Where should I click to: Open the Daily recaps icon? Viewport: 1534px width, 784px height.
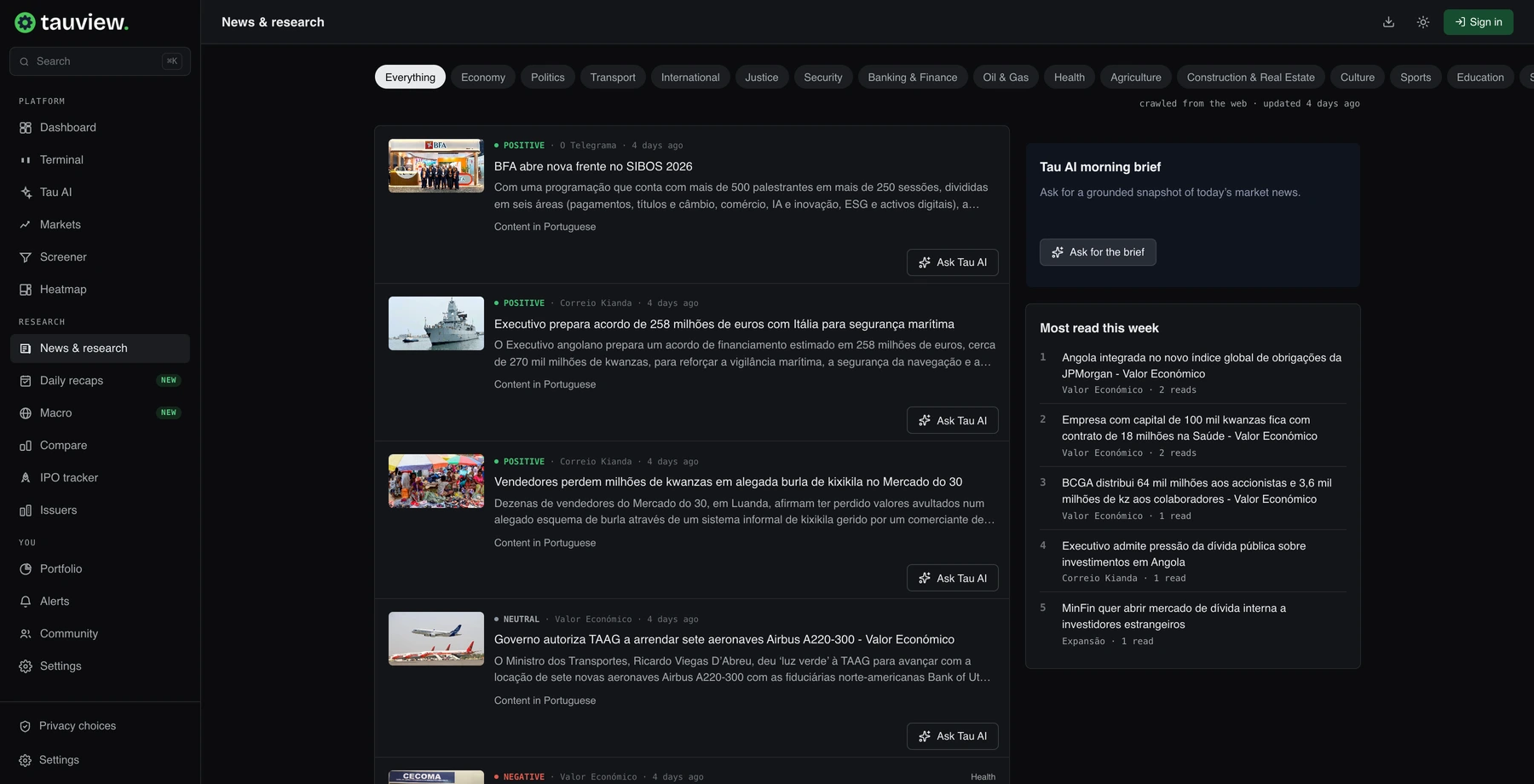(26, 381)
